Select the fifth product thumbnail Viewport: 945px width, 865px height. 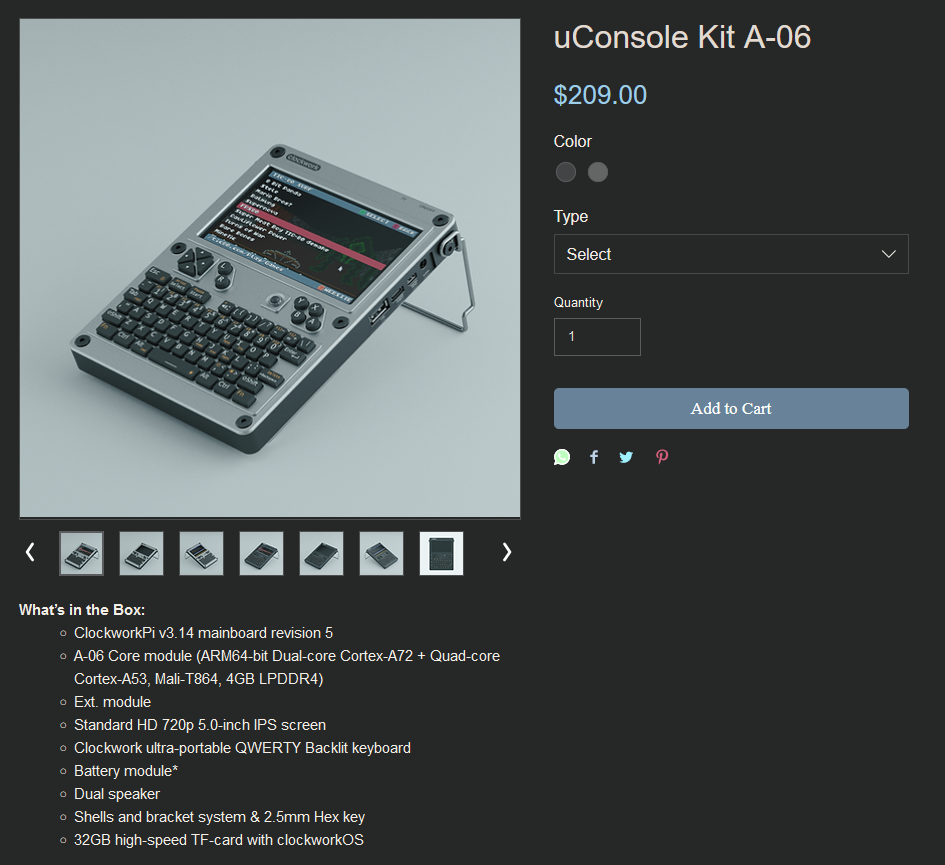pos(321,553)
